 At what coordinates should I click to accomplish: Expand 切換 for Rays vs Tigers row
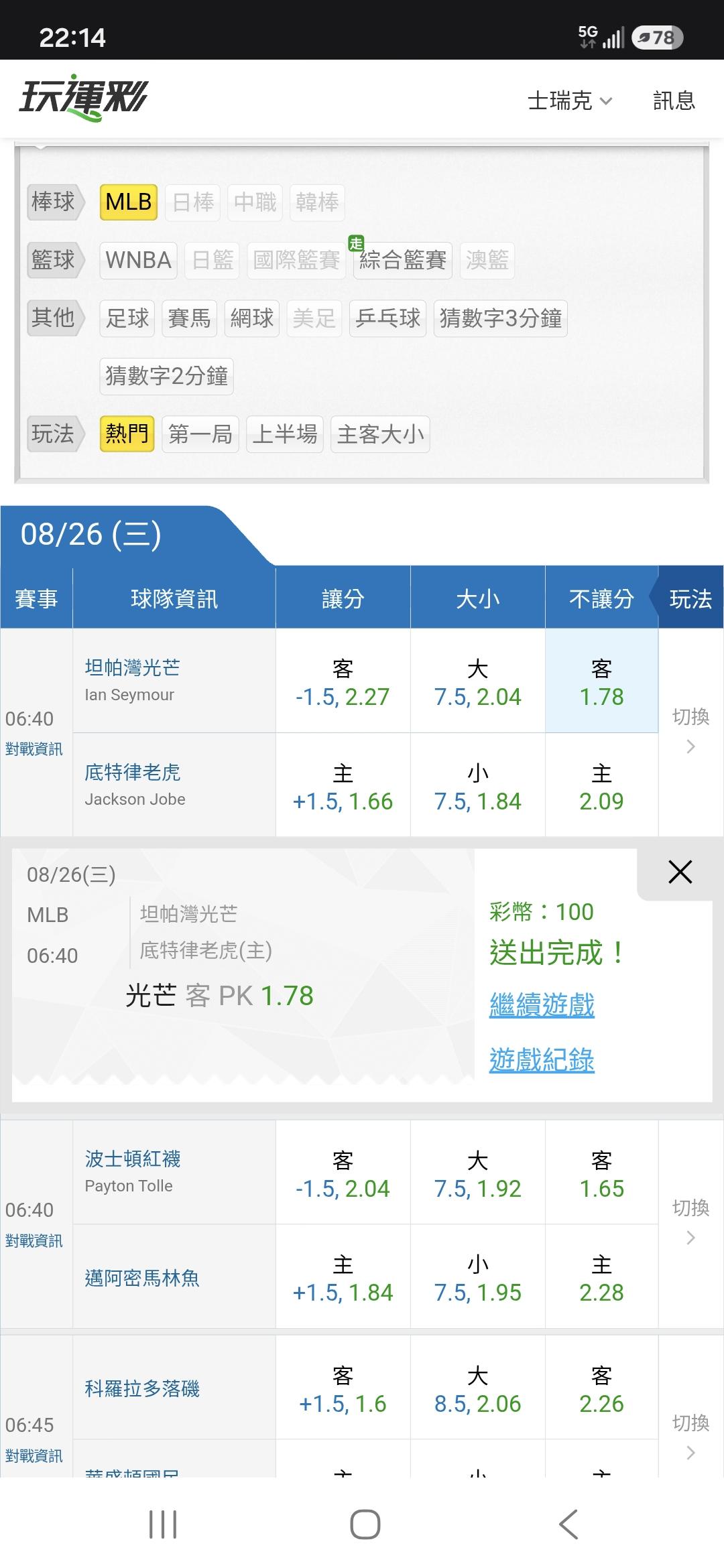click(x=690, y=730)
